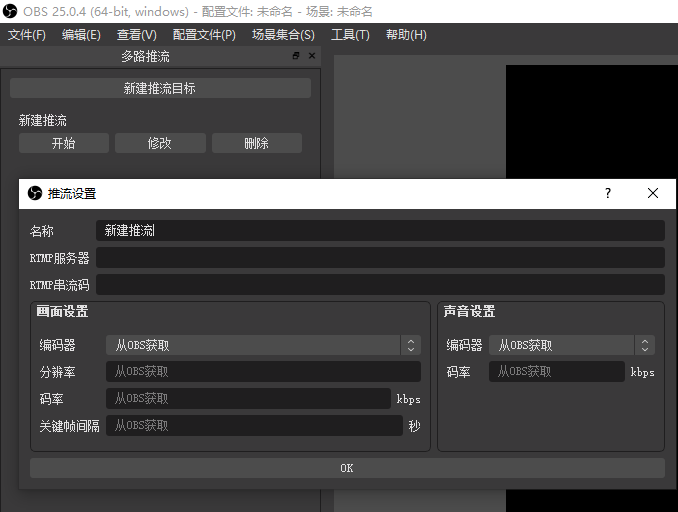678x512 pixels.
Task: Focus the 声音设置 码率 input field
Action: point(557,371)
